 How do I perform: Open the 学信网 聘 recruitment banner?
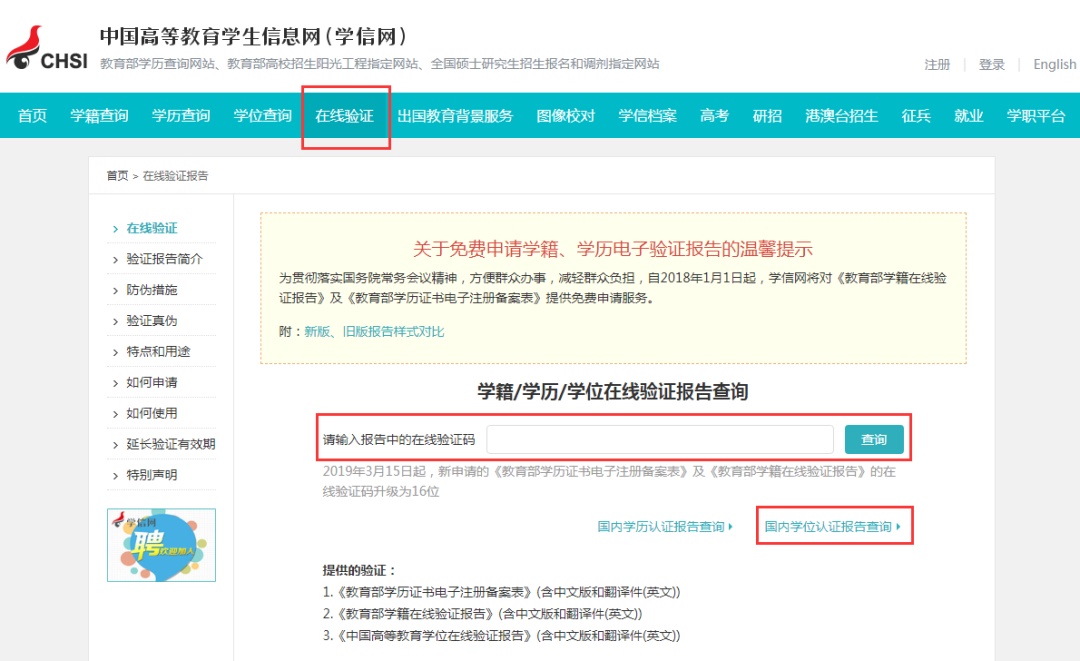[x=161, y=545]
